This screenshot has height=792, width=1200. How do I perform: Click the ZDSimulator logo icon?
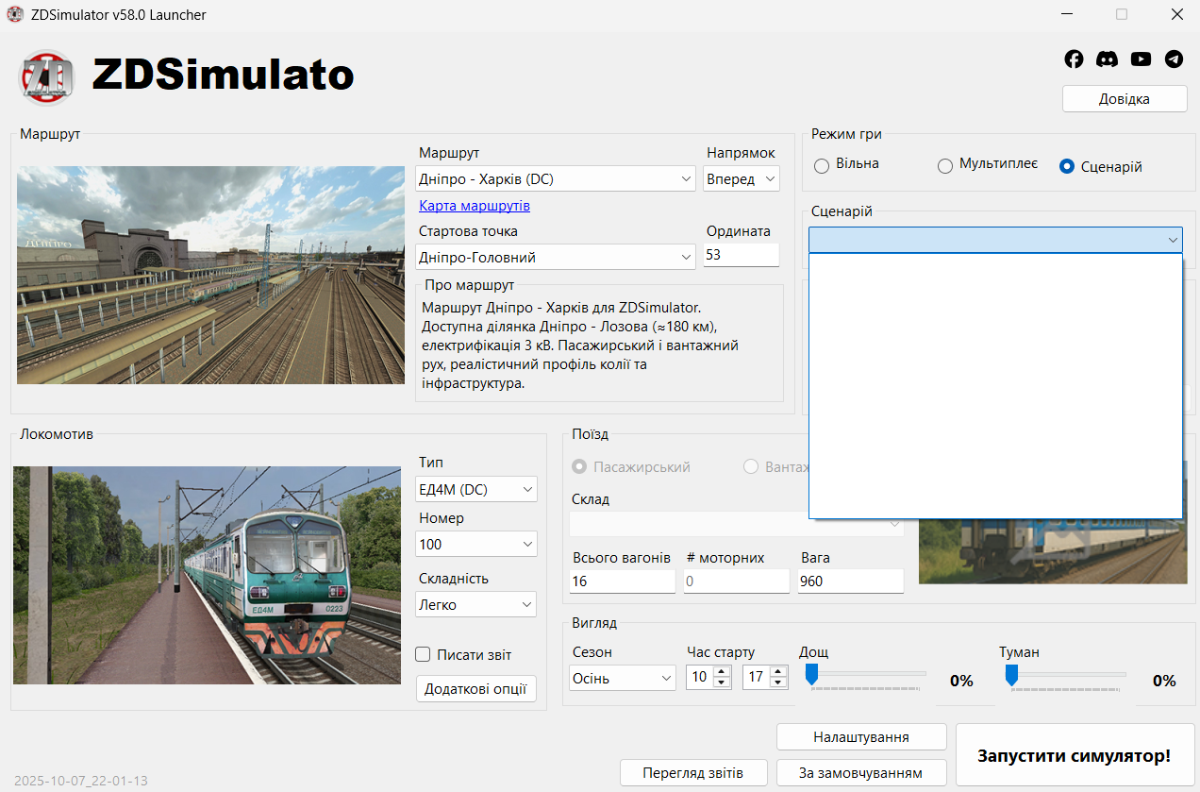(x=47, y=76)
